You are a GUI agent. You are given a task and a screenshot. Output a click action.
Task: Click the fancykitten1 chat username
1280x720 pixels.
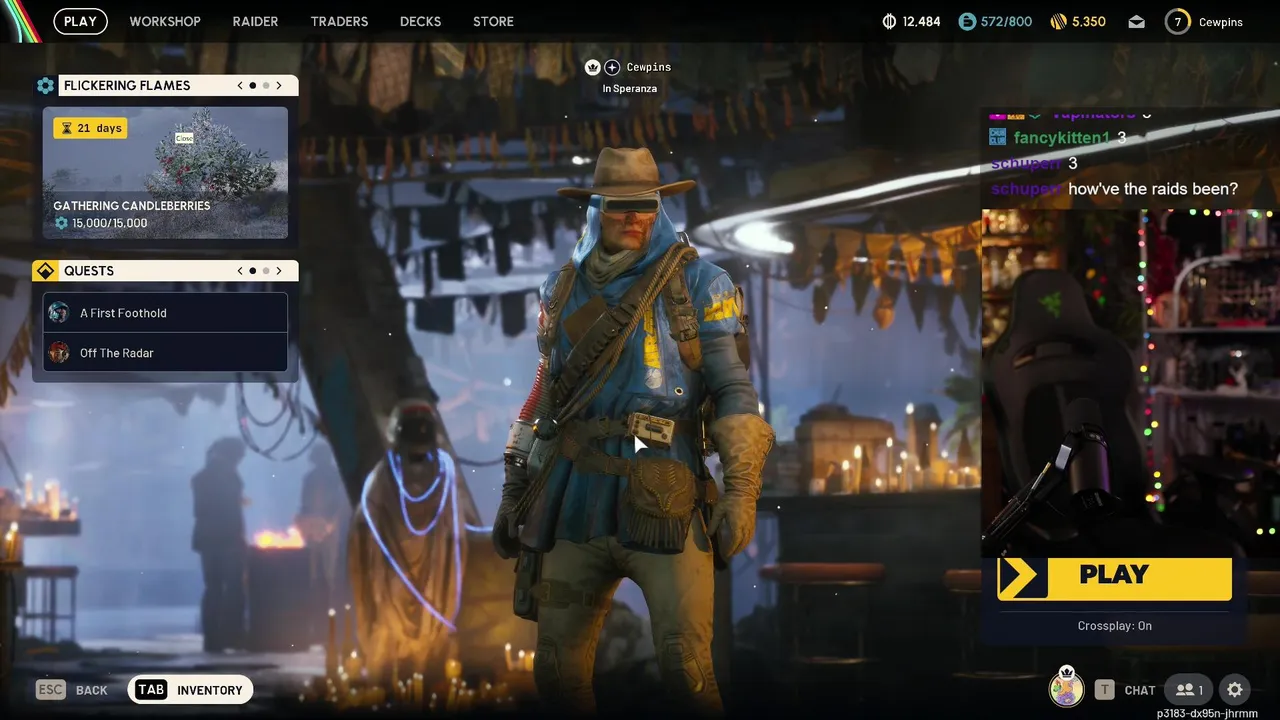1061,138
